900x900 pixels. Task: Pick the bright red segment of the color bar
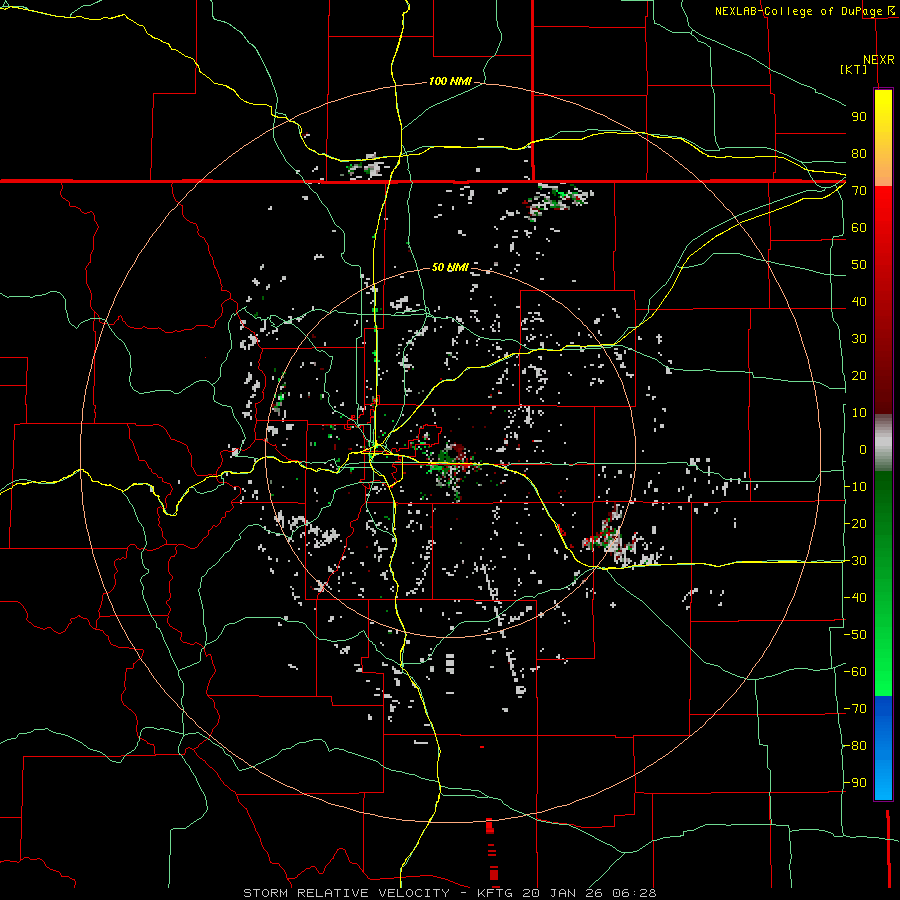883,205
